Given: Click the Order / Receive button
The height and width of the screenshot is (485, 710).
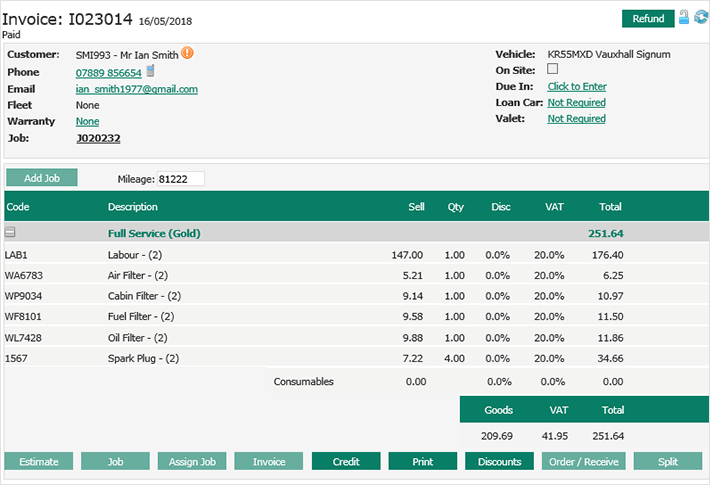Looking at the screenshot, I should click(x=584, y=462).
